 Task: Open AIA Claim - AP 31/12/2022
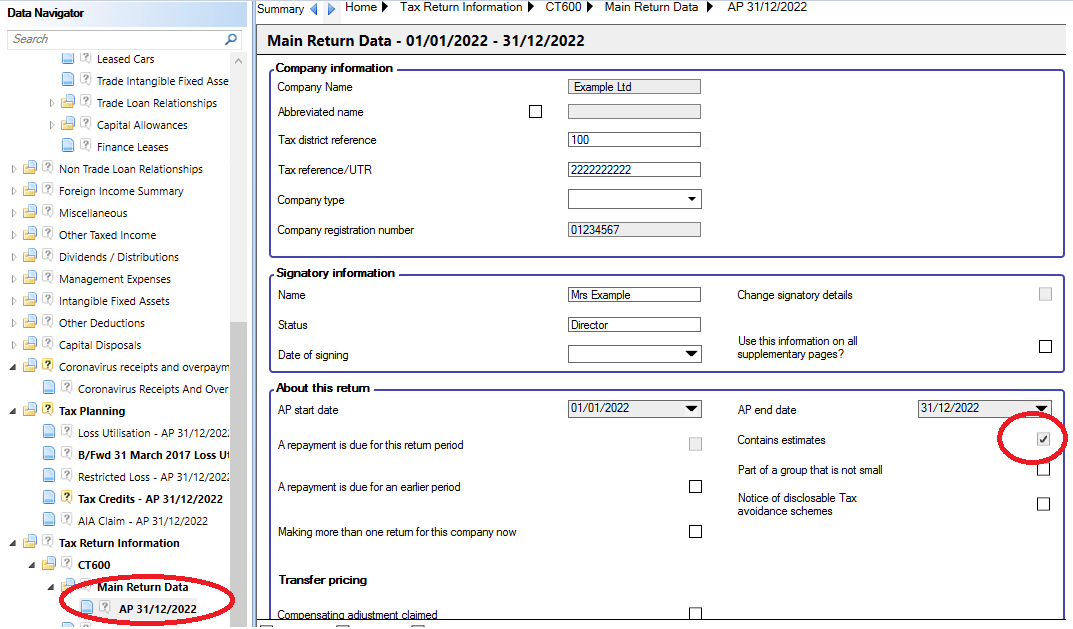coord(142,521)
